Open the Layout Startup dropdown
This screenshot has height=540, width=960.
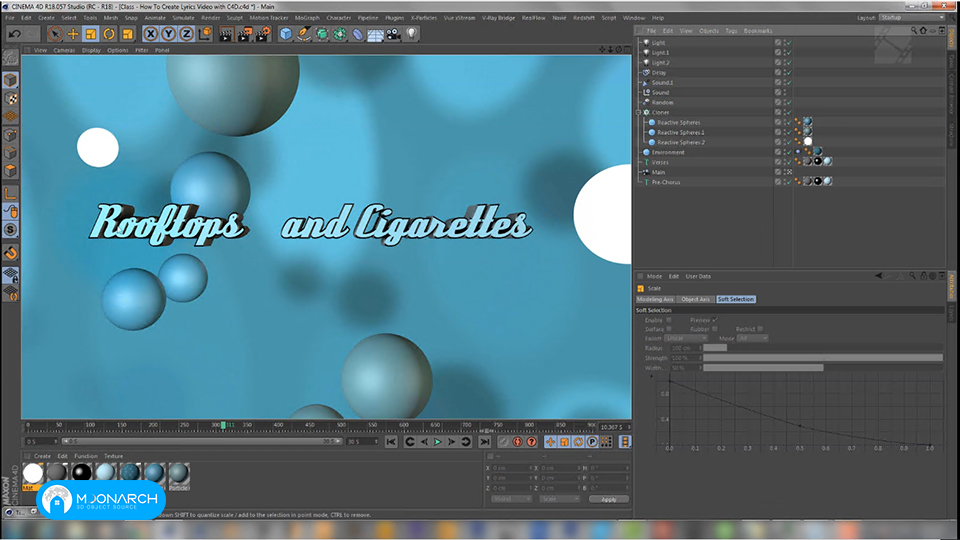[x=912, y=18]
